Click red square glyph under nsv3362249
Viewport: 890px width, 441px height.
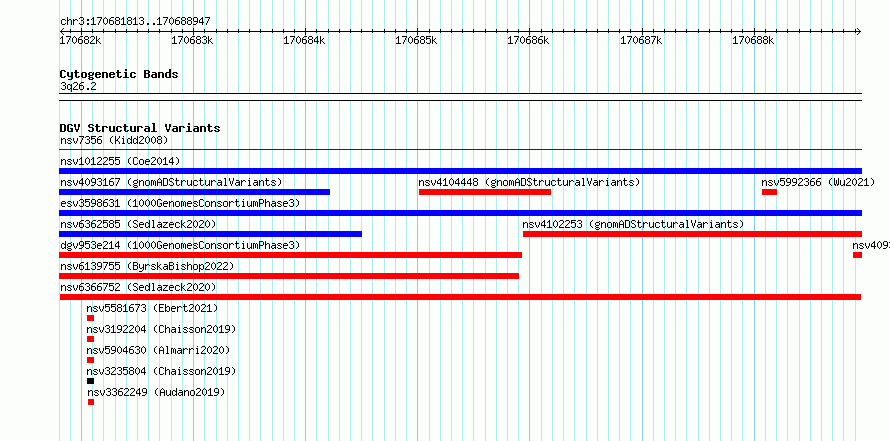coord(91,402)
